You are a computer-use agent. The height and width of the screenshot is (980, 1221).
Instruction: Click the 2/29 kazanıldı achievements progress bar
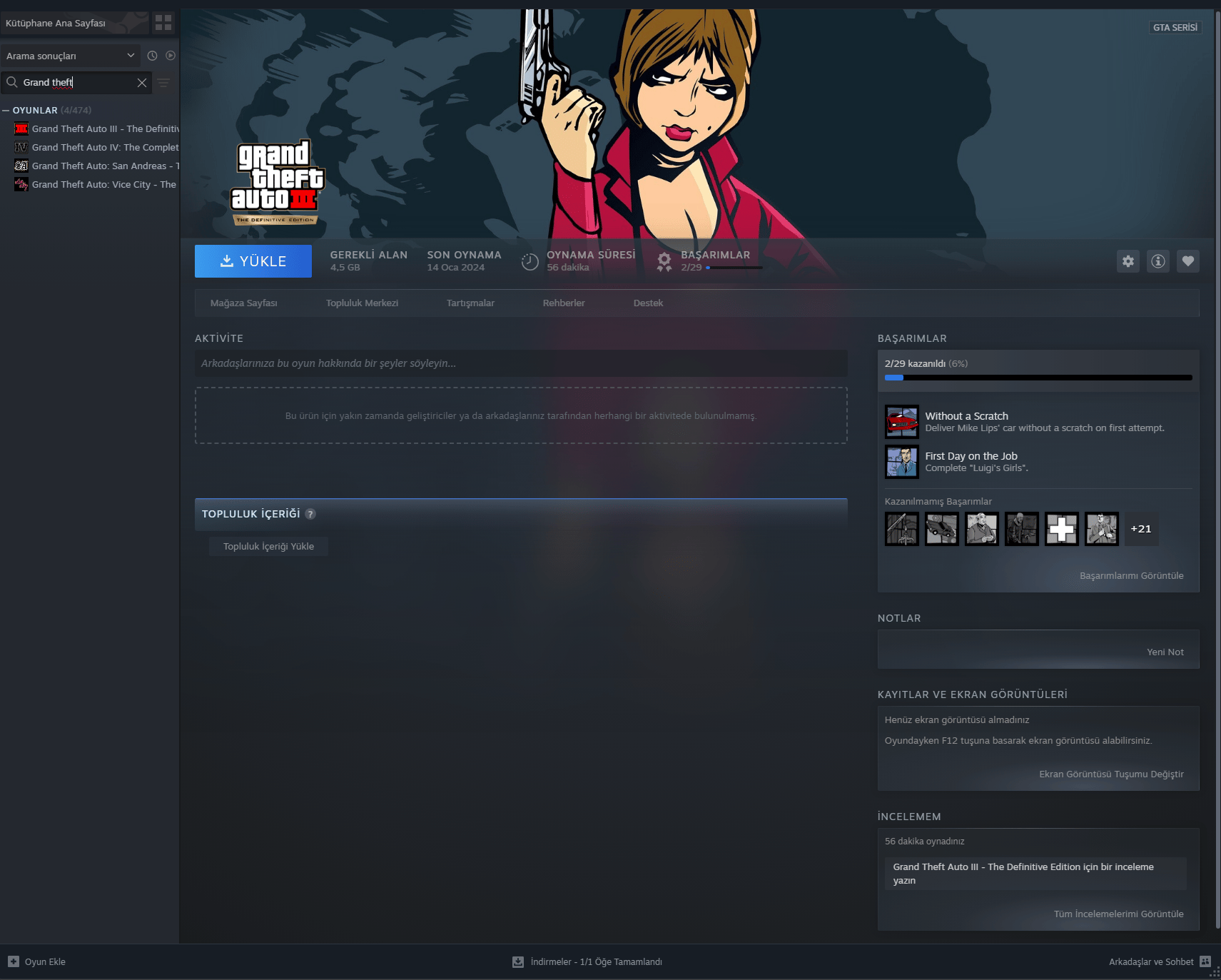1038,378
